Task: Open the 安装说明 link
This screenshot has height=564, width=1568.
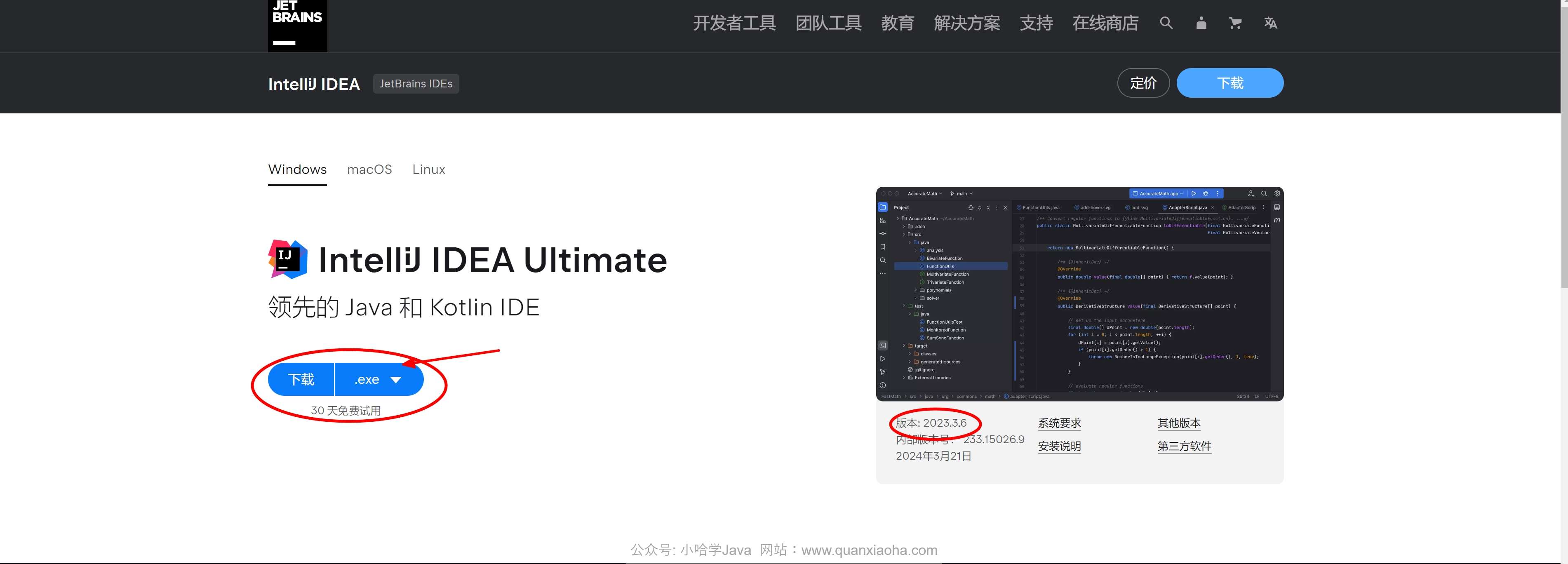Action: (x=1059, y=446)
